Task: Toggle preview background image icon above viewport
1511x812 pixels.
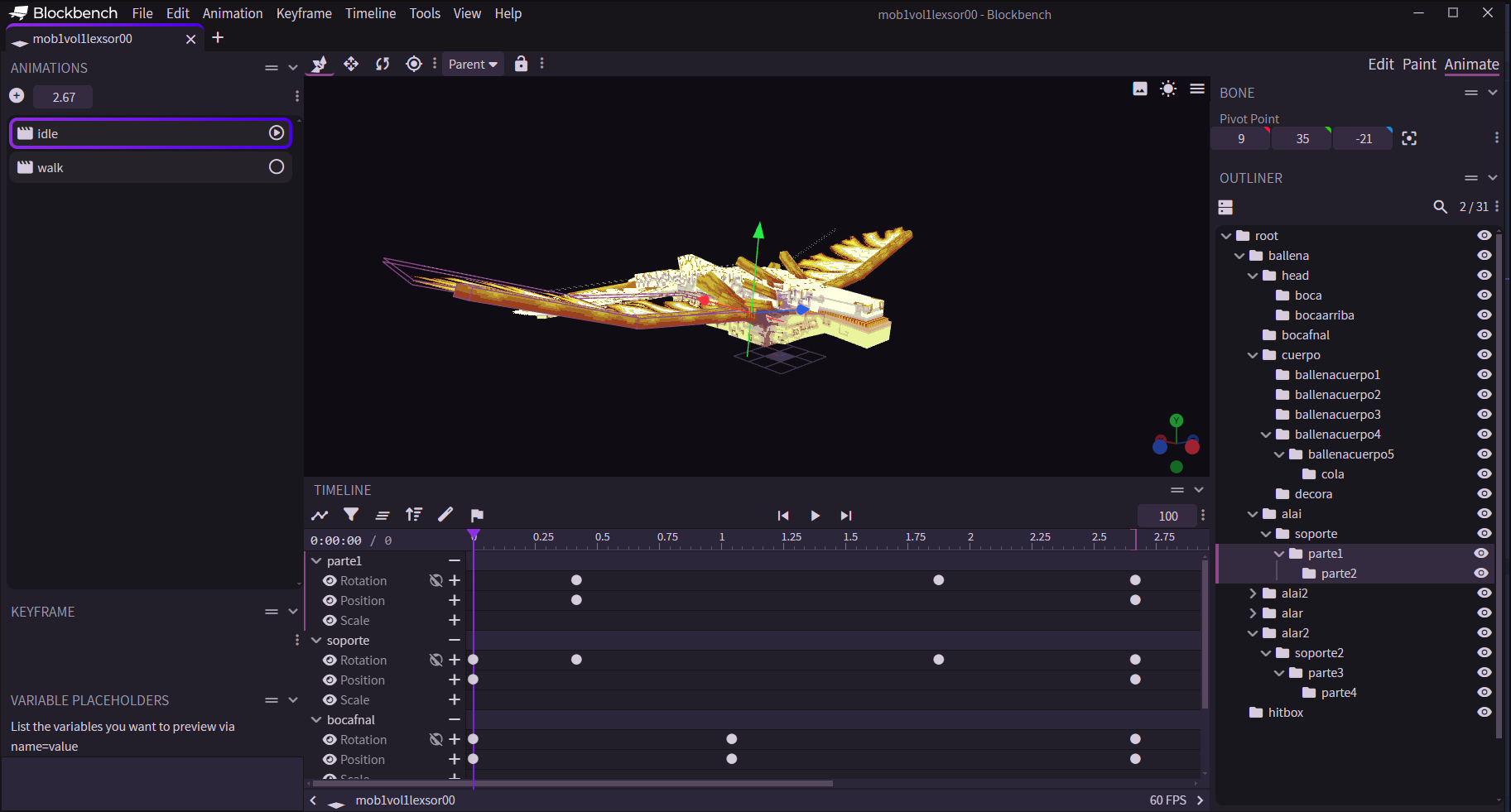Action: 1140,89
